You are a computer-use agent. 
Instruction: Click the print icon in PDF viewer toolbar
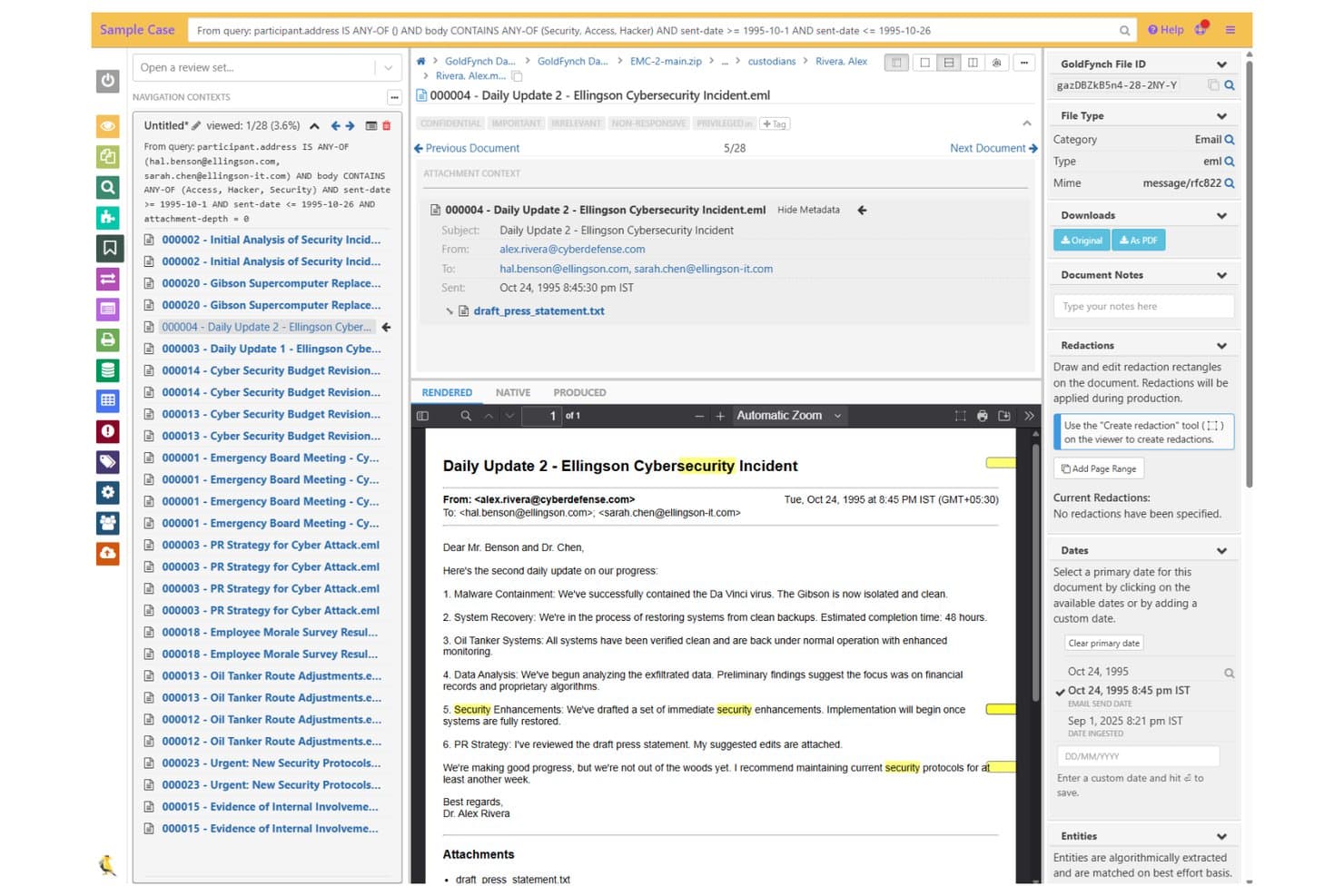click(x=982, y=416)
